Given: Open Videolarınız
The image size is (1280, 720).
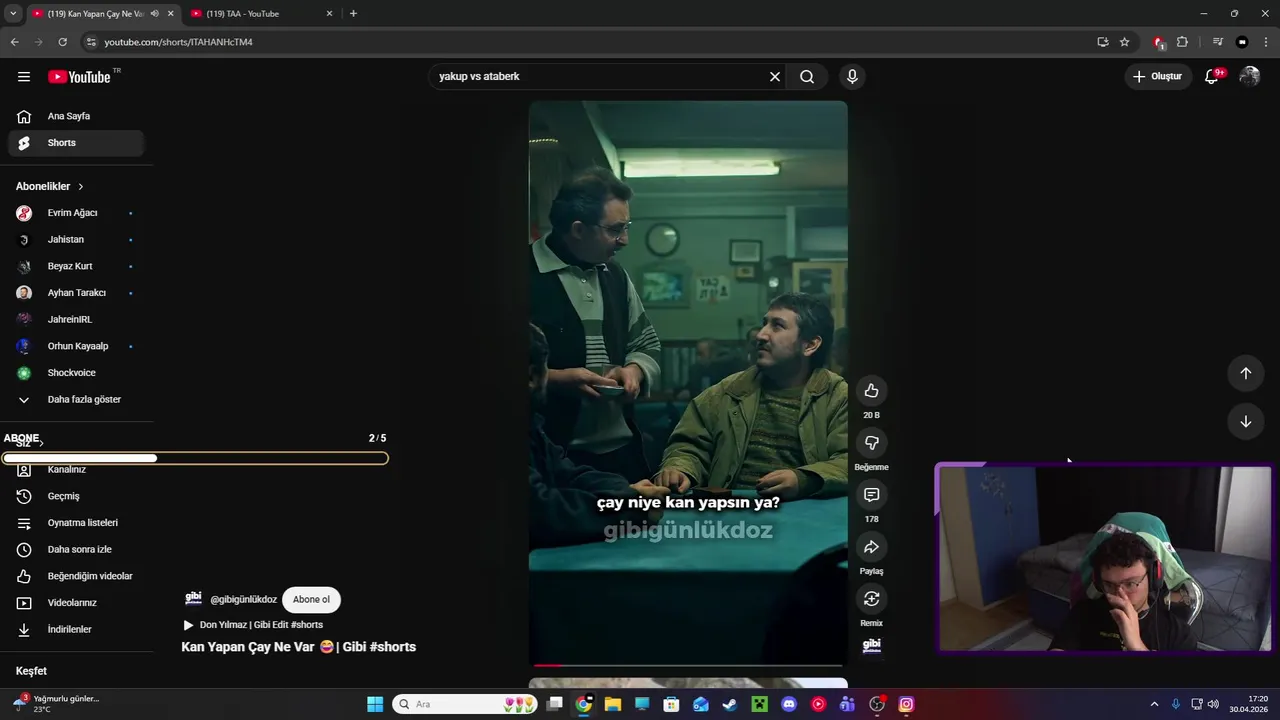Looking at the screenshot, I should (x=76, y=603).
